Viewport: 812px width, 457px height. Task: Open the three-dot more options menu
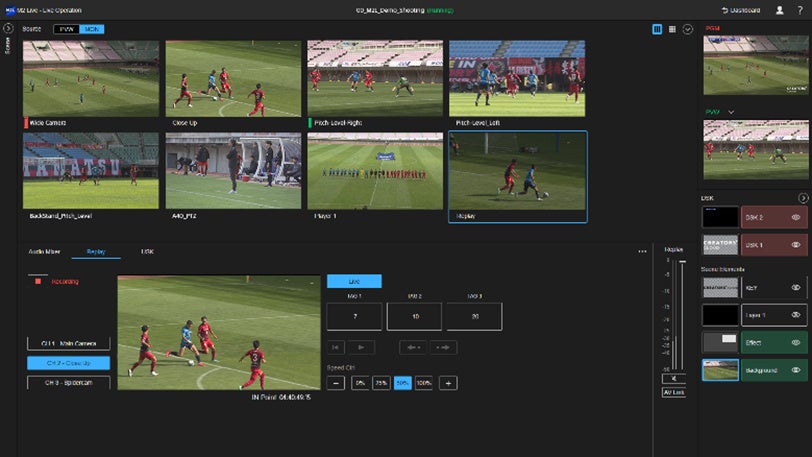642,251
